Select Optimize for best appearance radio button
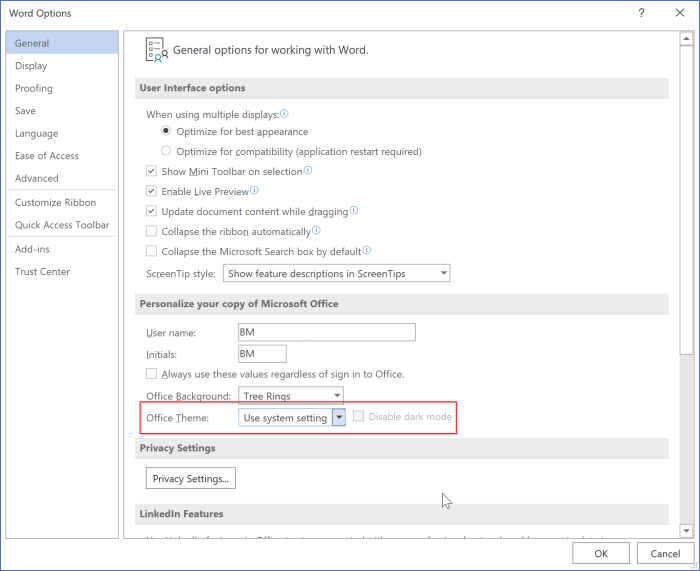Screen dimensions: 700x571 (x=166, y=131)
